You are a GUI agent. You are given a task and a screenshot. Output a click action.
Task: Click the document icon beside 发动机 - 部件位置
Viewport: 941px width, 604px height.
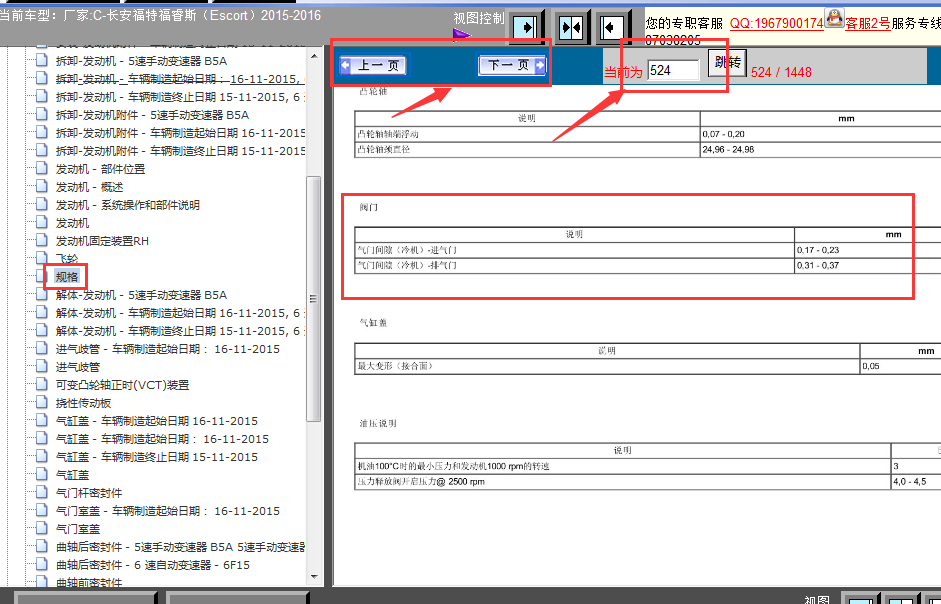tap(41, 168)
